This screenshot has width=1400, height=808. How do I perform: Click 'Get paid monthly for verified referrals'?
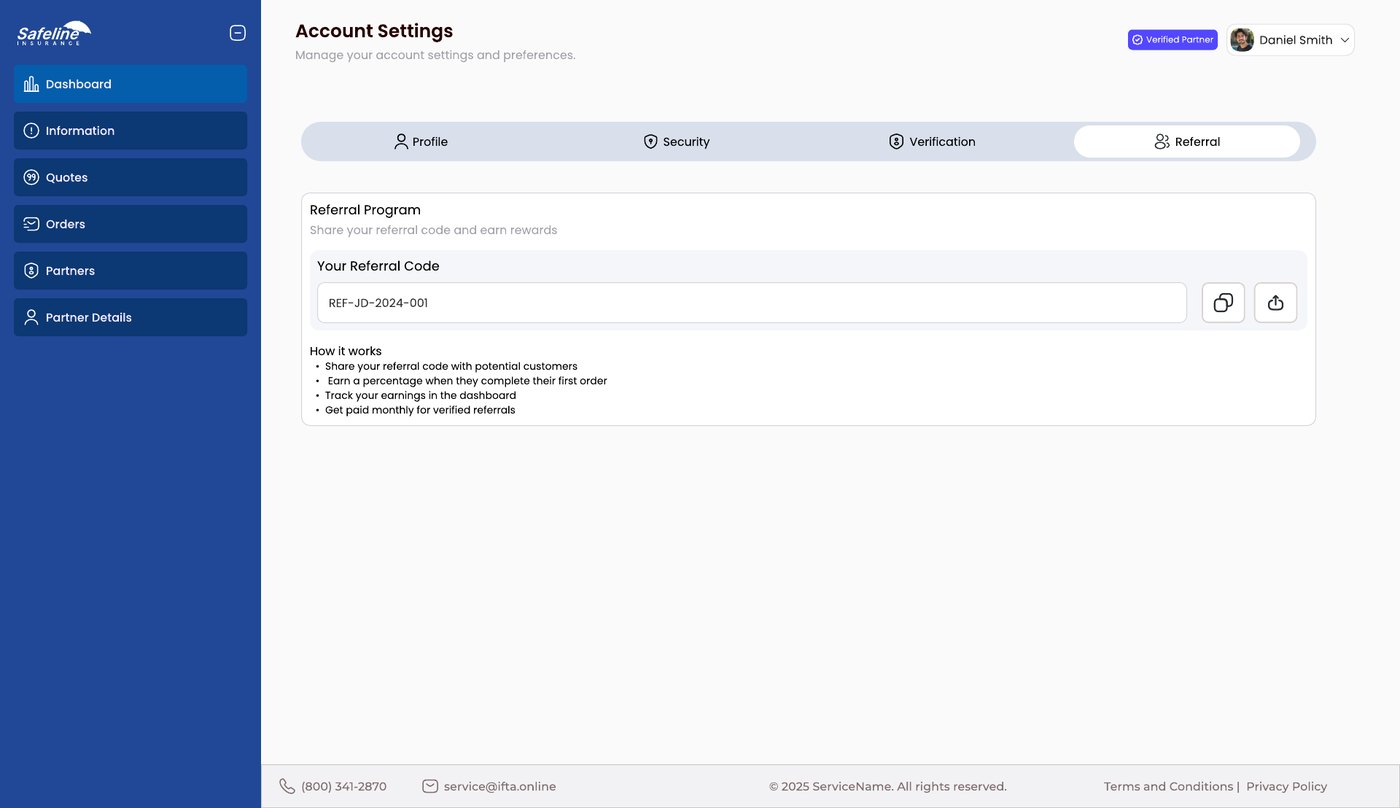click(x=420, y=410)
